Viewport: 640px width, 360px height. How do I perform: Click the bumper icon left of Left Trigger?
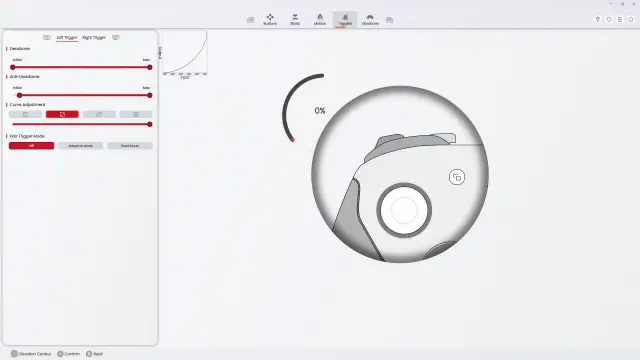pos(47,38)
